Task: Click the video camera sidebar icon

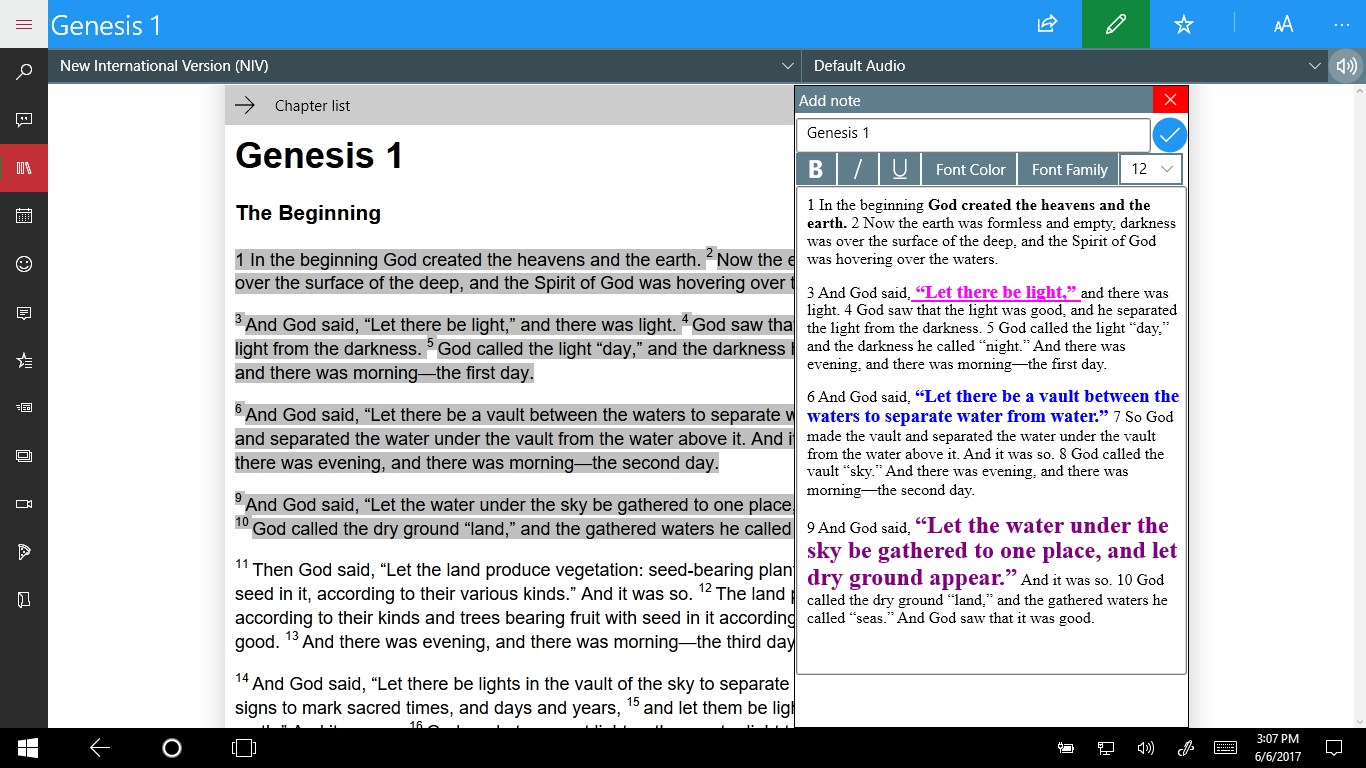Action: (24, 504)
